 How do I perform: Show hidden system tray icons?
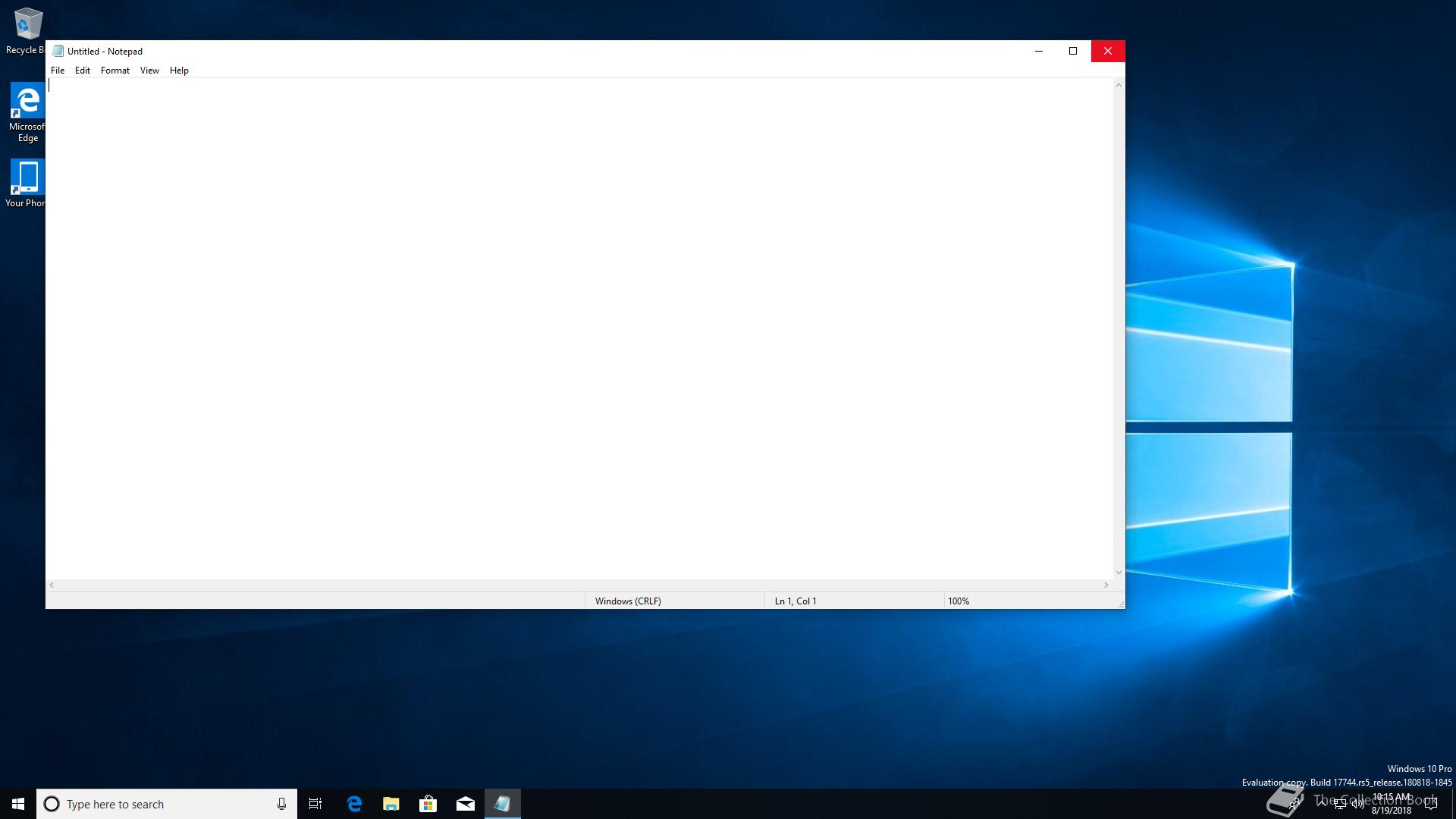click(x=1322, y=804)
